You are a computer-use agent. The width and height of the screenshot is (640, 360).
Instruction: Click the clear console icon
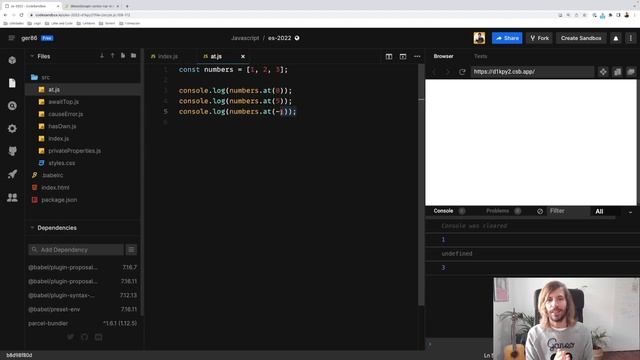tap(540, 211)
